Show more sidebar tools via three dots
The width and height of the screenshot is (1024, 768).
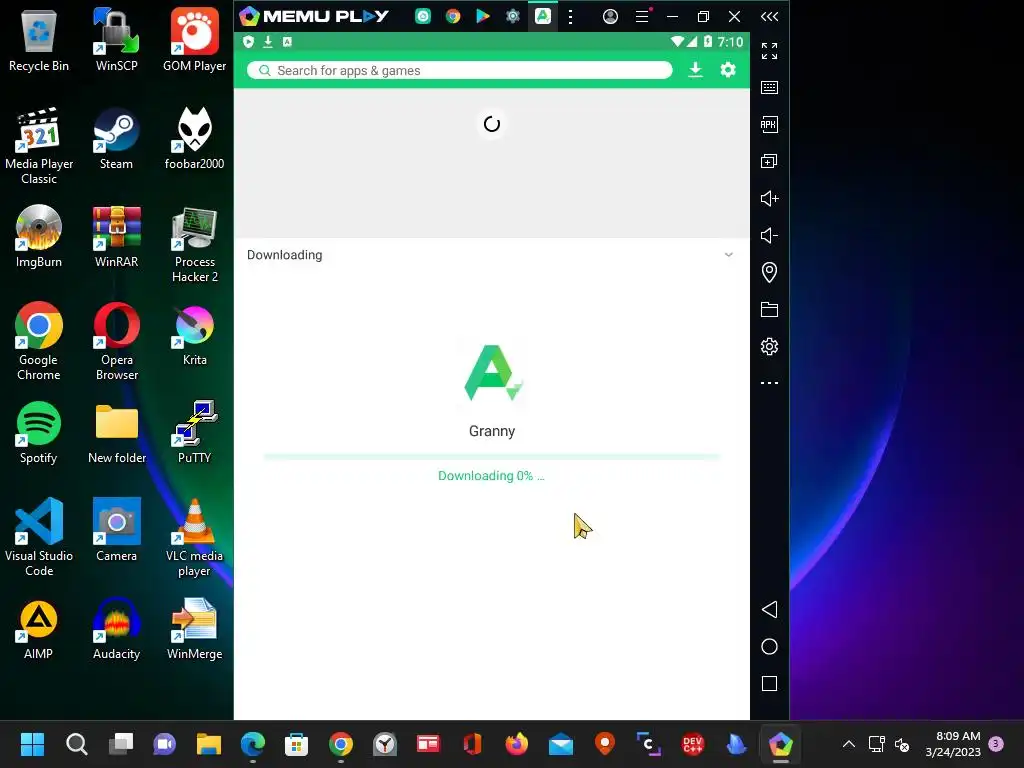coord(769,383)
